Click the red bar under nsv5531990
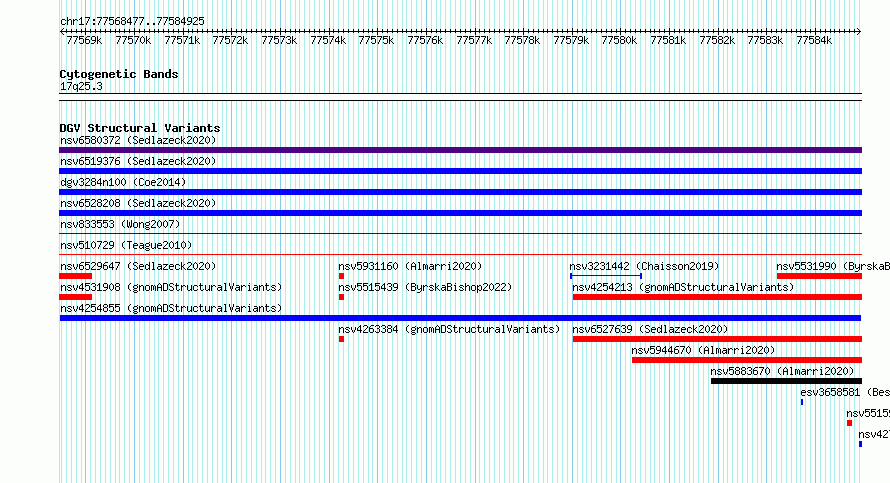890x483 pixels. tap(820, 276)
